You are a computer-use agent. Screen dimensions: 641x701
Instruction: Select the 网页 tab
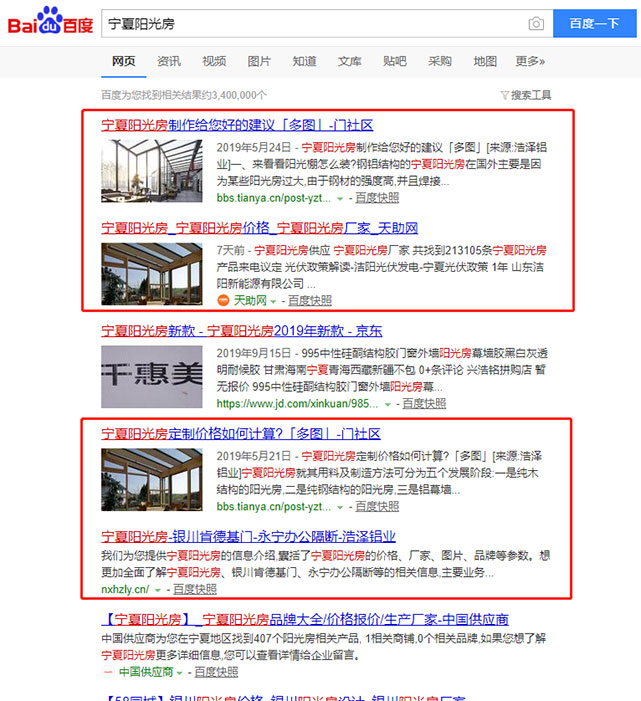(123, 61)
